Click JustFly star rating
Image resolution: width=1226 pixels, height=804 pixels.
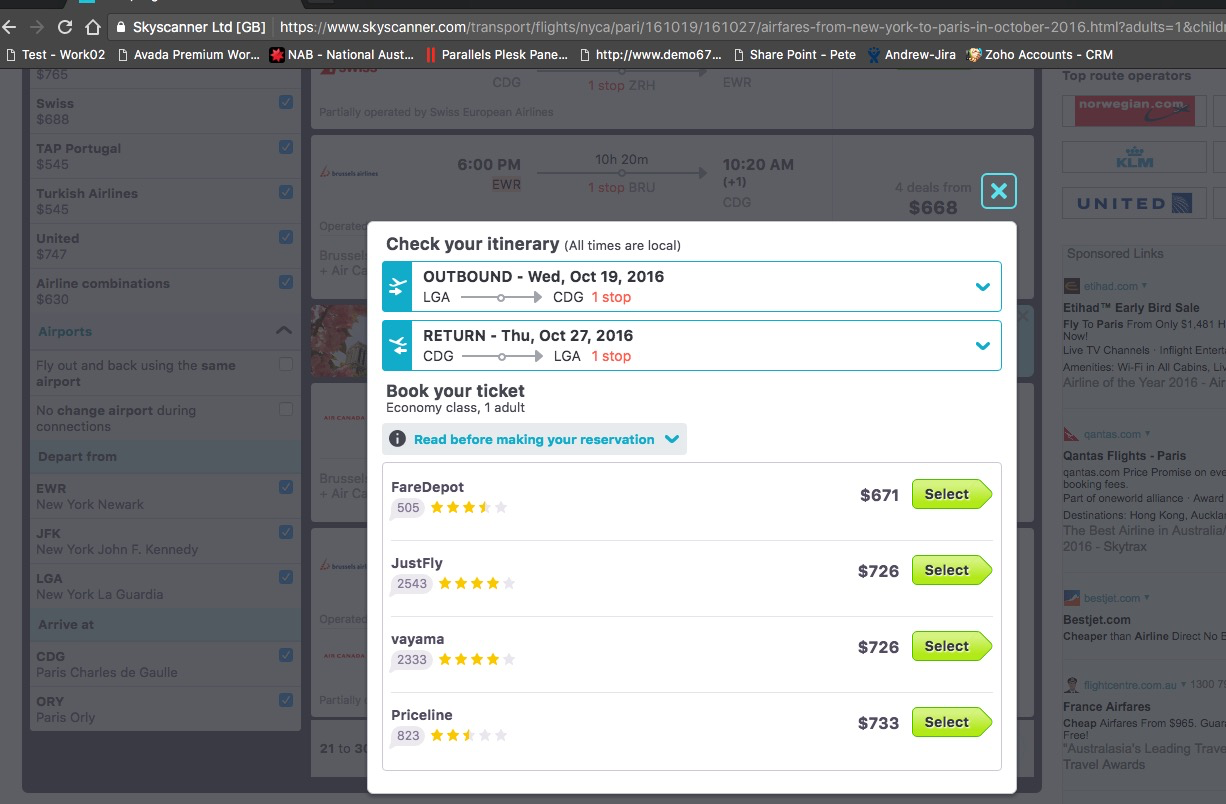tap(476, 584)
